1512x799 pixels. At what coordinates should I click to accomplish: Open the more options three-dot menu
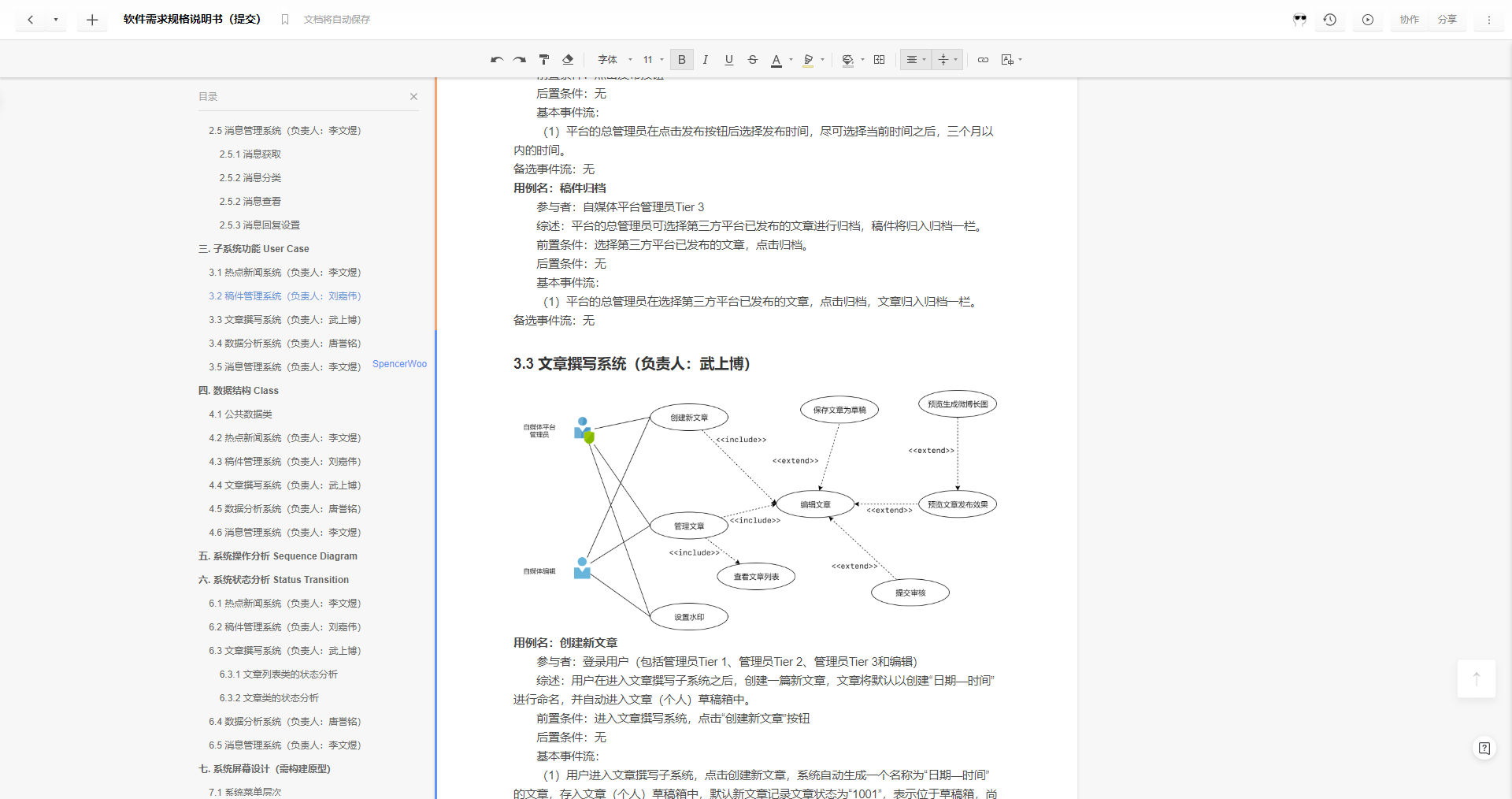(1489, 20)
